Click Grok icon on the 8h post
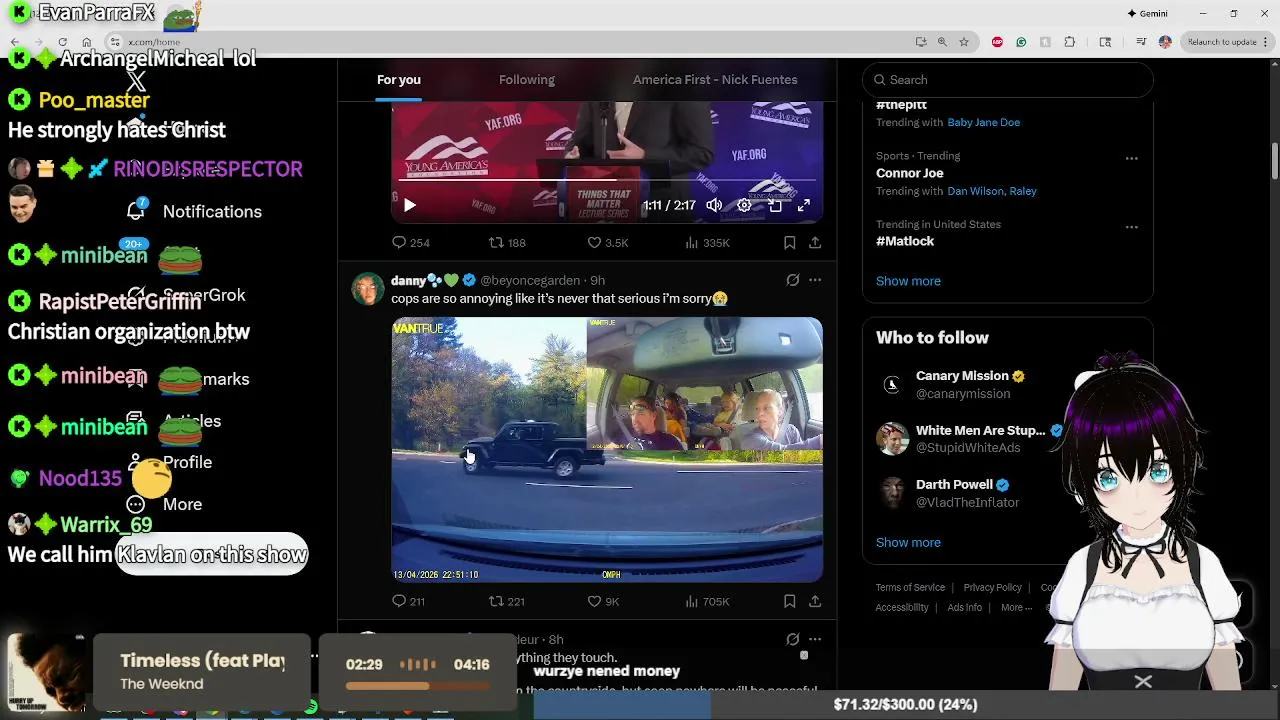This screenshot has width=1280, height=720. [x=792, y=639]
